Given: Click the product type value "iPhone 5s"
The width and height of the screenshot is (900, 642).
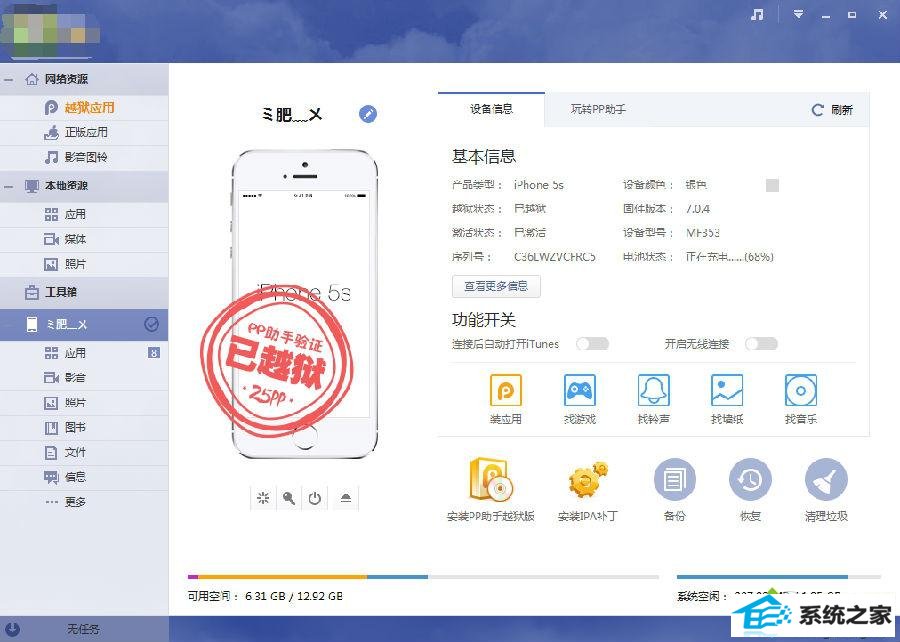Looking at the screenshot, I should pyautogui.click(x=538, y=185).
